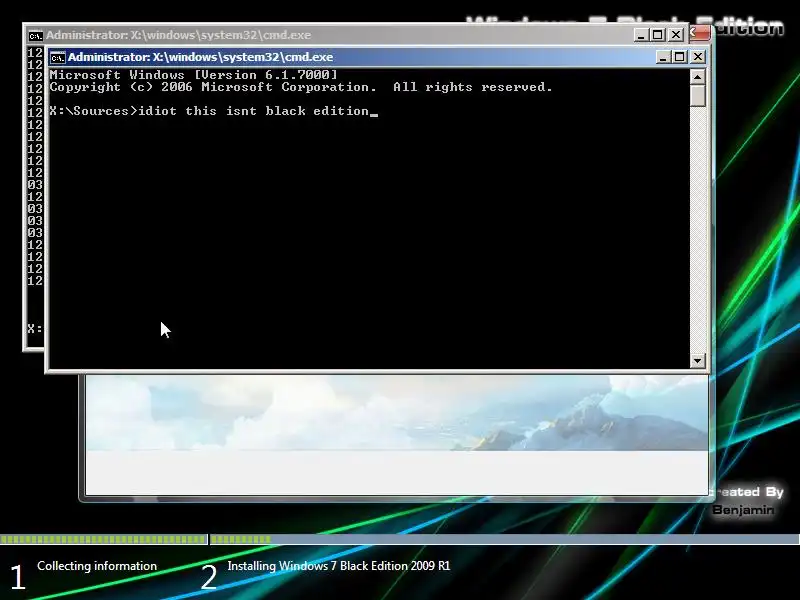Click the installation progress bar's second segment
Image resolution: width=800 pixels, height=600 pixels.
tap(504, 539)
